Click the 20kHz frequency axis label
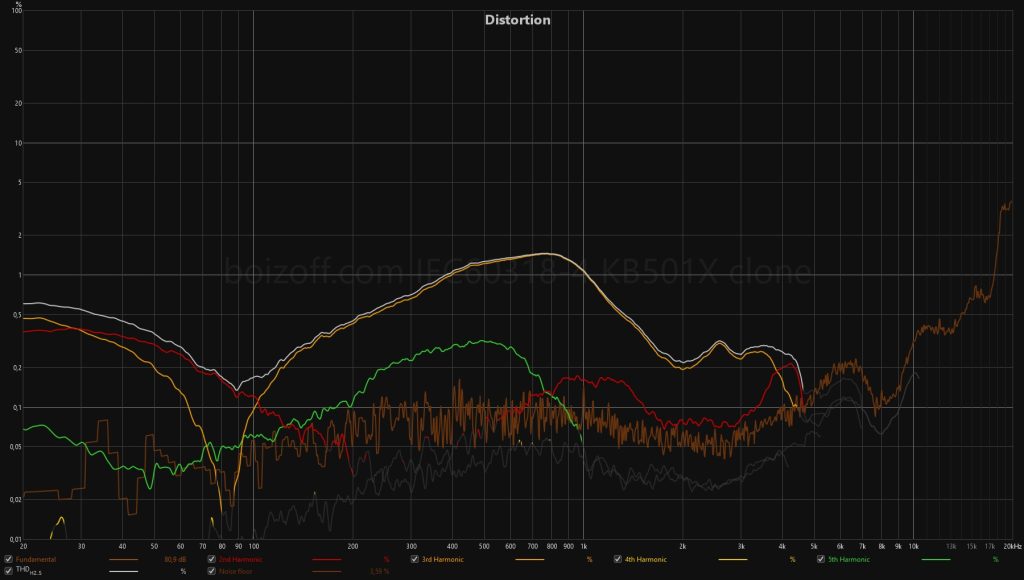 [x=1012, y=546]
